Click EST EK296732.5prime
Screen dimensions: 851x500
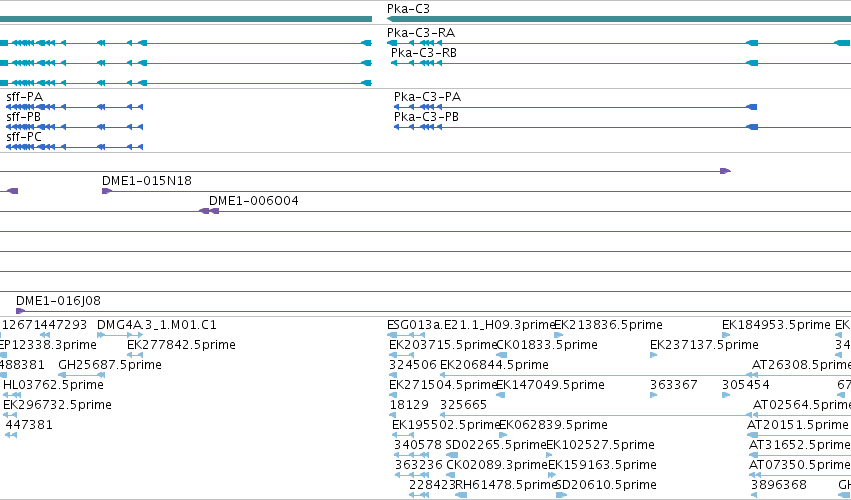(58, 405)
